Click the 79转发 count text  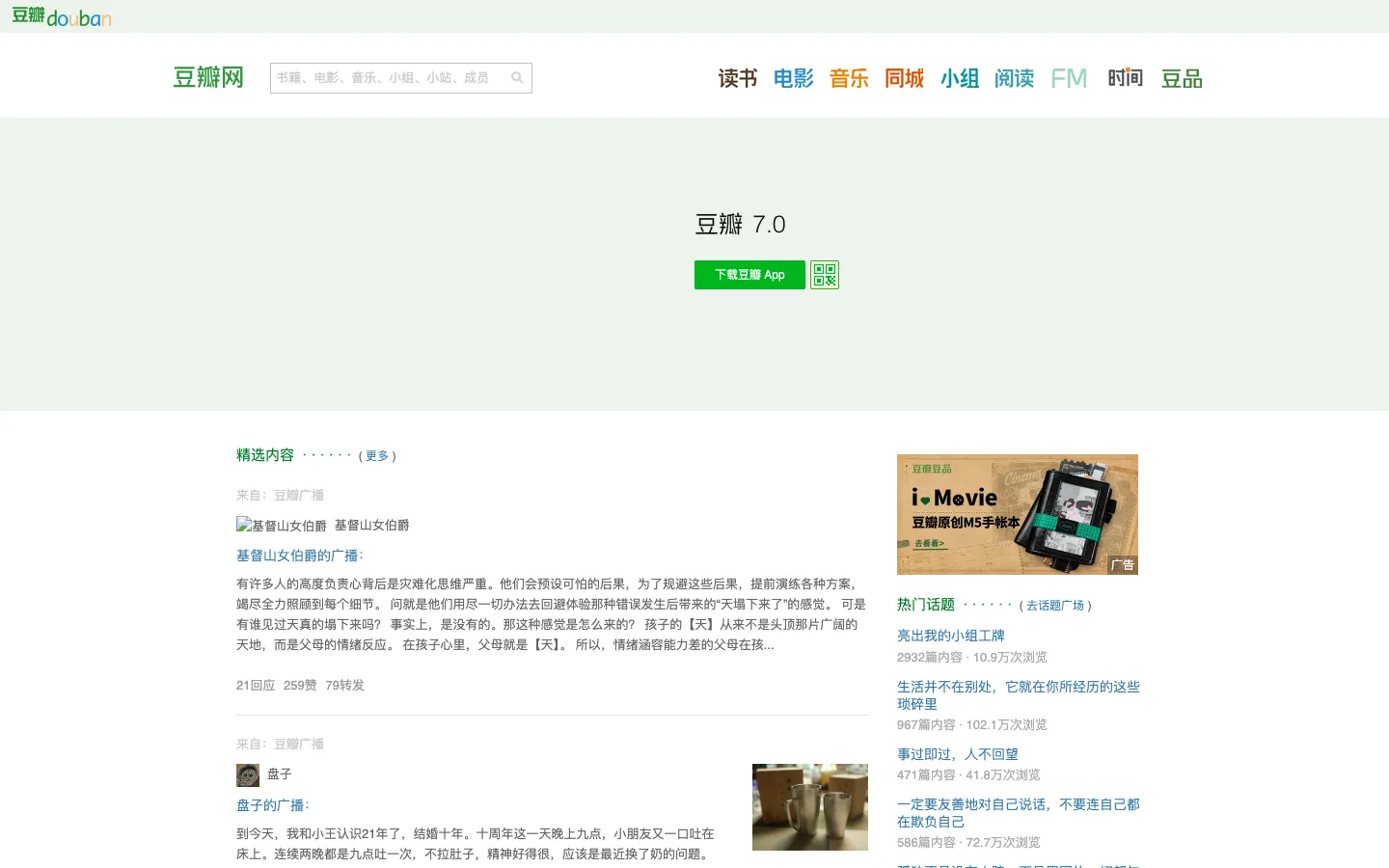(x=345, y=686)
